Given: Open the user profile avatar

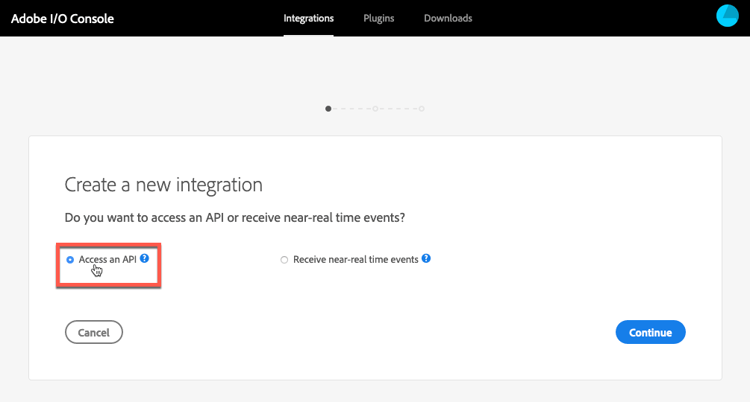Looking at the screenshot, I should point(727,16).
